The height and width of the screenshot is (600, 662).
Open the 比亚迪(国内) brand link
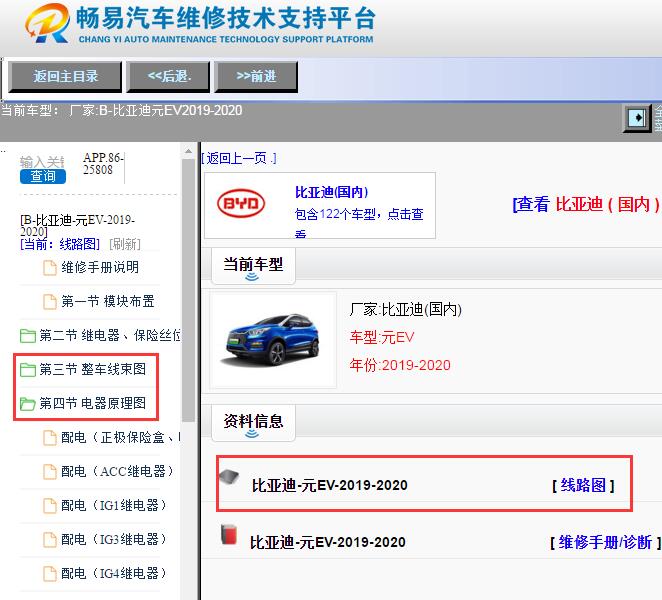tap(332, 193)
